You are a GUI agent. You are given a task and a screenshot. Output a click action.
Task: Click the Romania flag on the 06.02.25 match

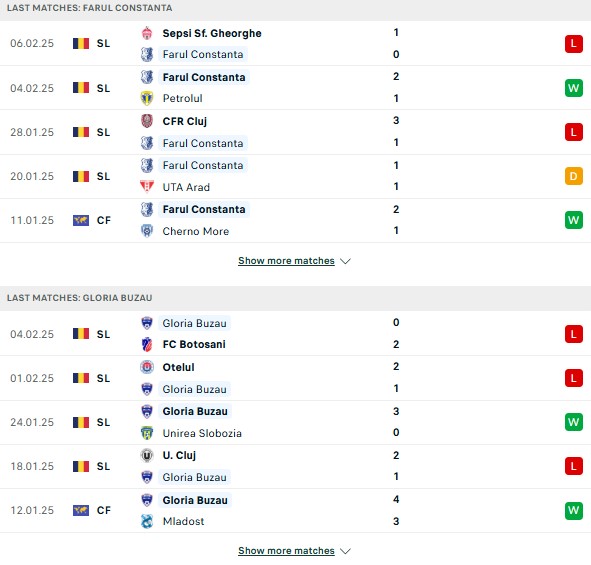81,43
